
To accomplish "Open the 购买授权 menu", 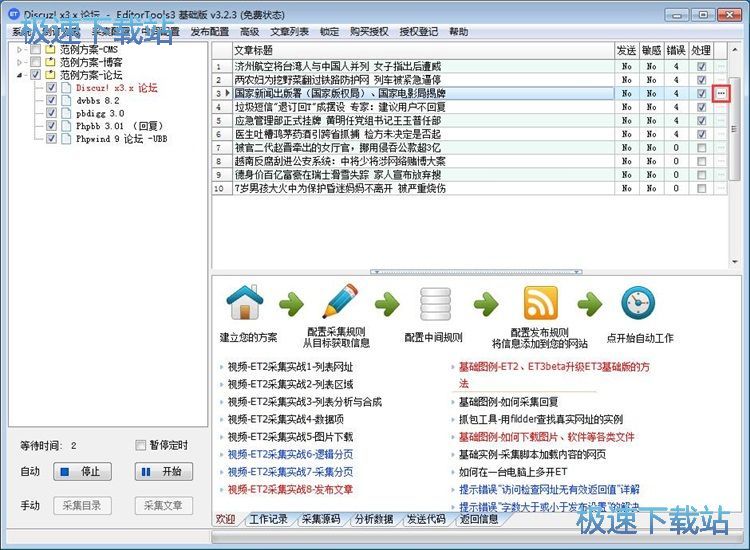I will (x=369, y=32).
